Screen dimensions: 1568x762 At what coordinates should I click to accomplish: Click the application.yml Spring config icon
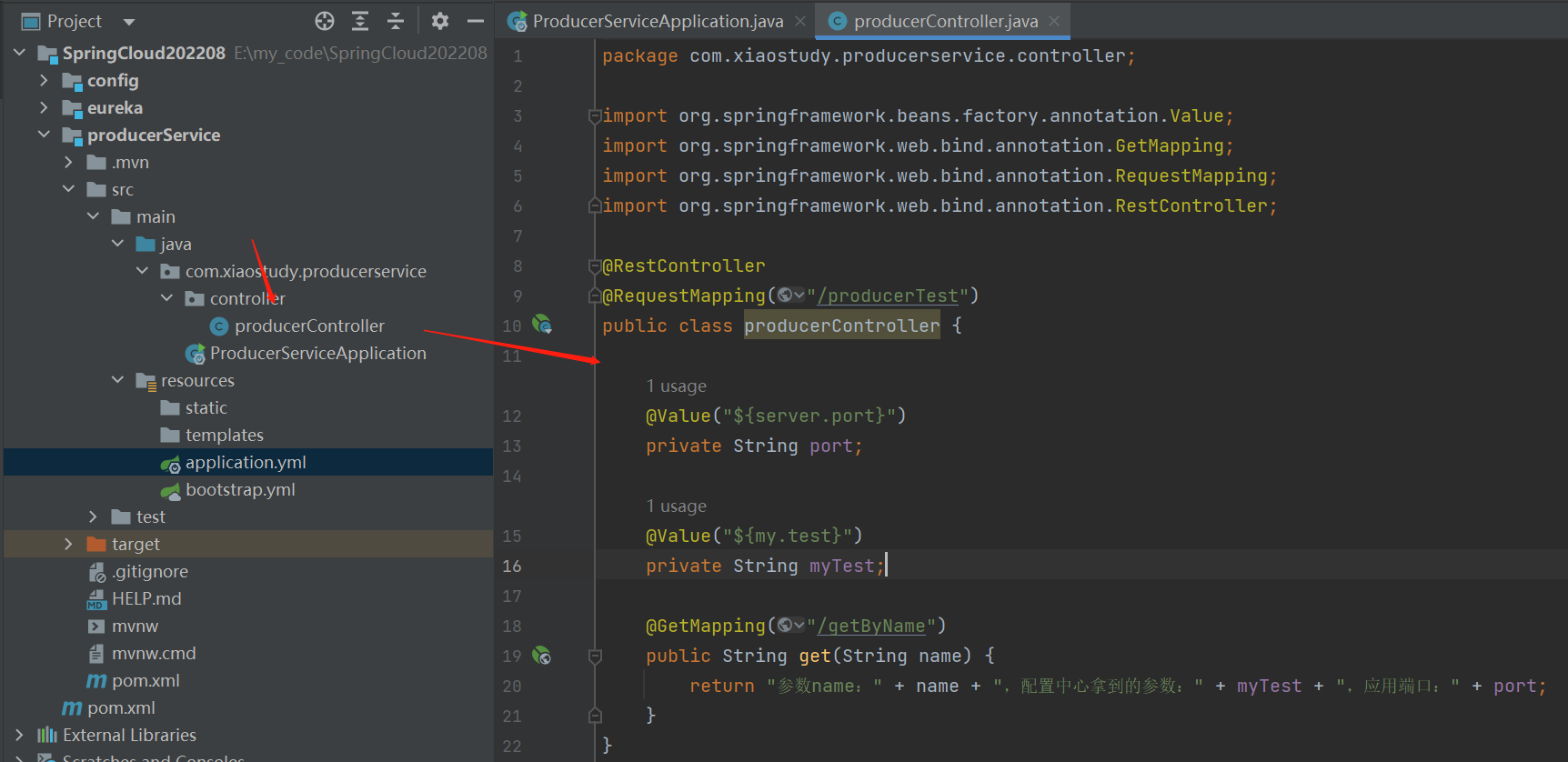click(170, 464)
